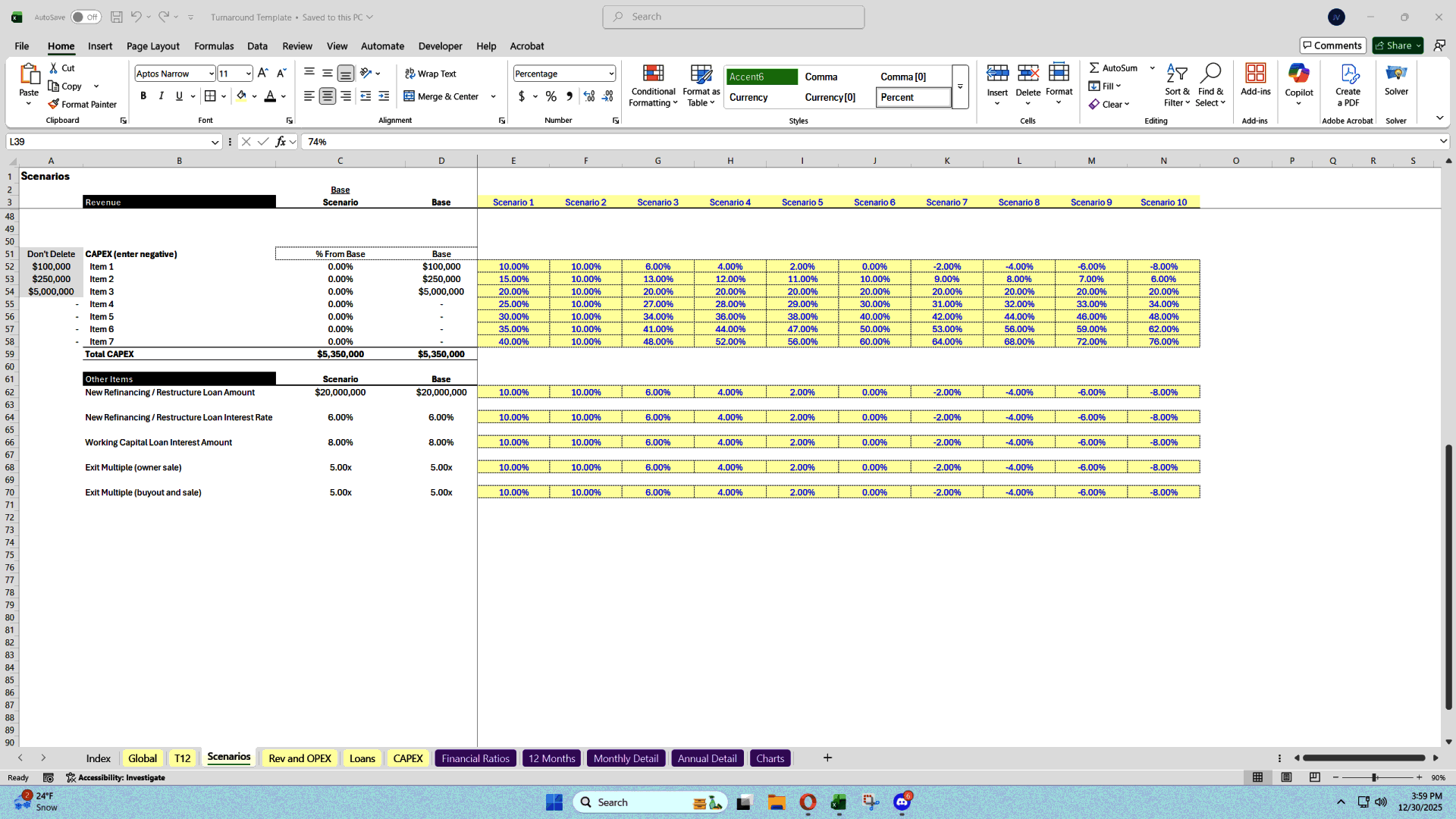Screen dimensions: 1456x819
Task: Click inside the formula bar
Action: tap(531, 141)
